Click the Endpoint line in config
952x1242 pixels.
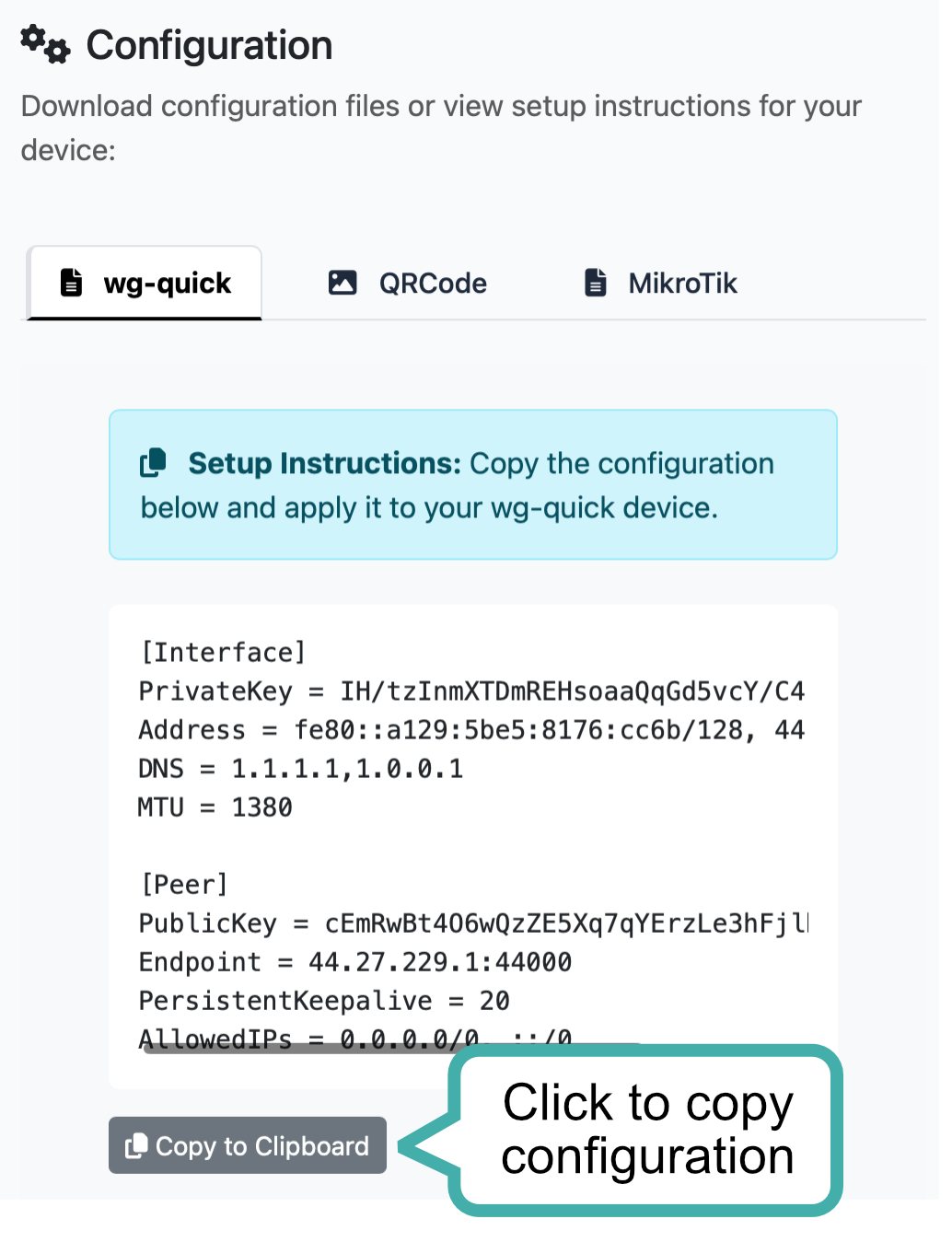(x=355, y=962)
